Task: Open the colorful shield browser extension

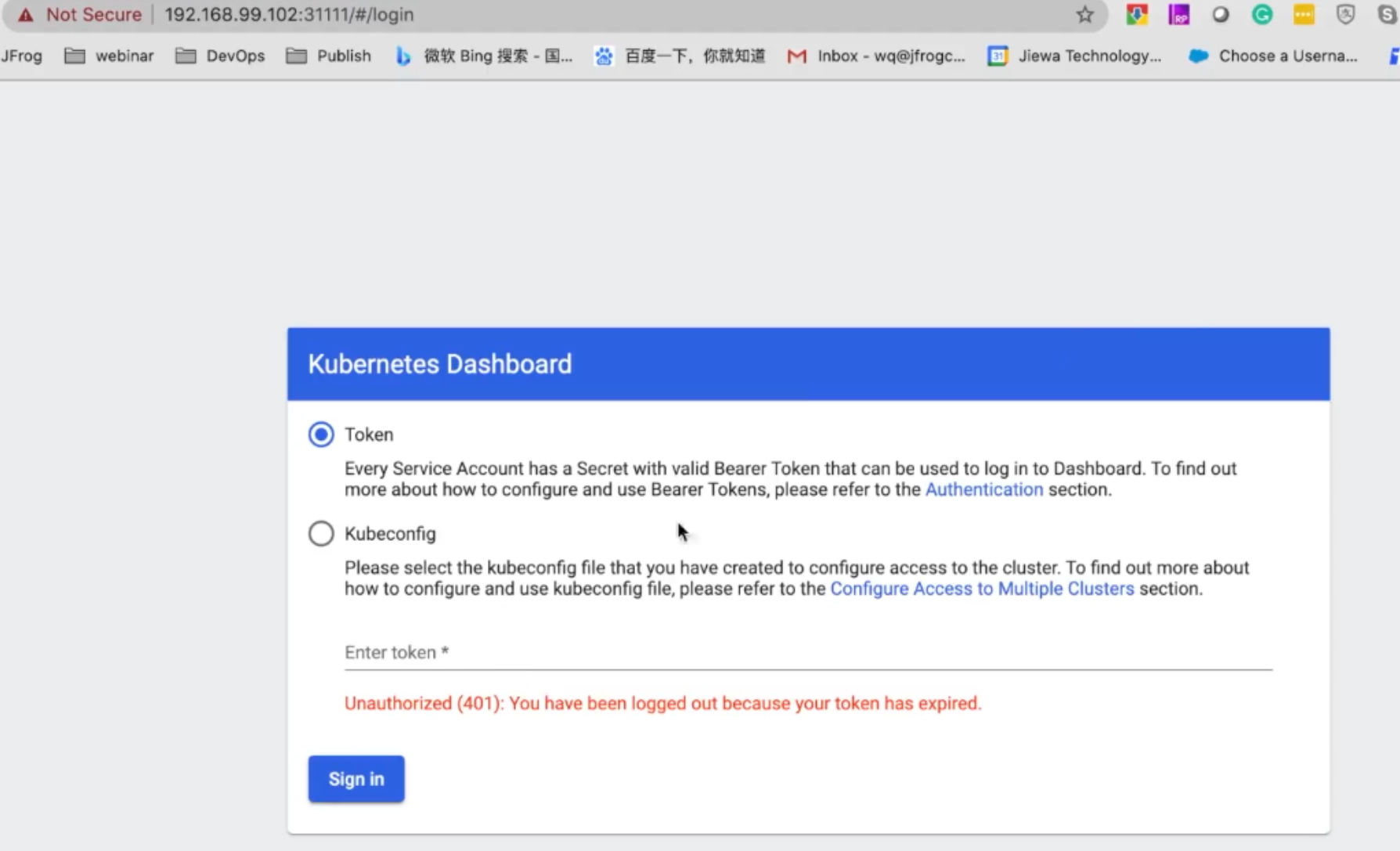Action: [x=1137, y=15]
